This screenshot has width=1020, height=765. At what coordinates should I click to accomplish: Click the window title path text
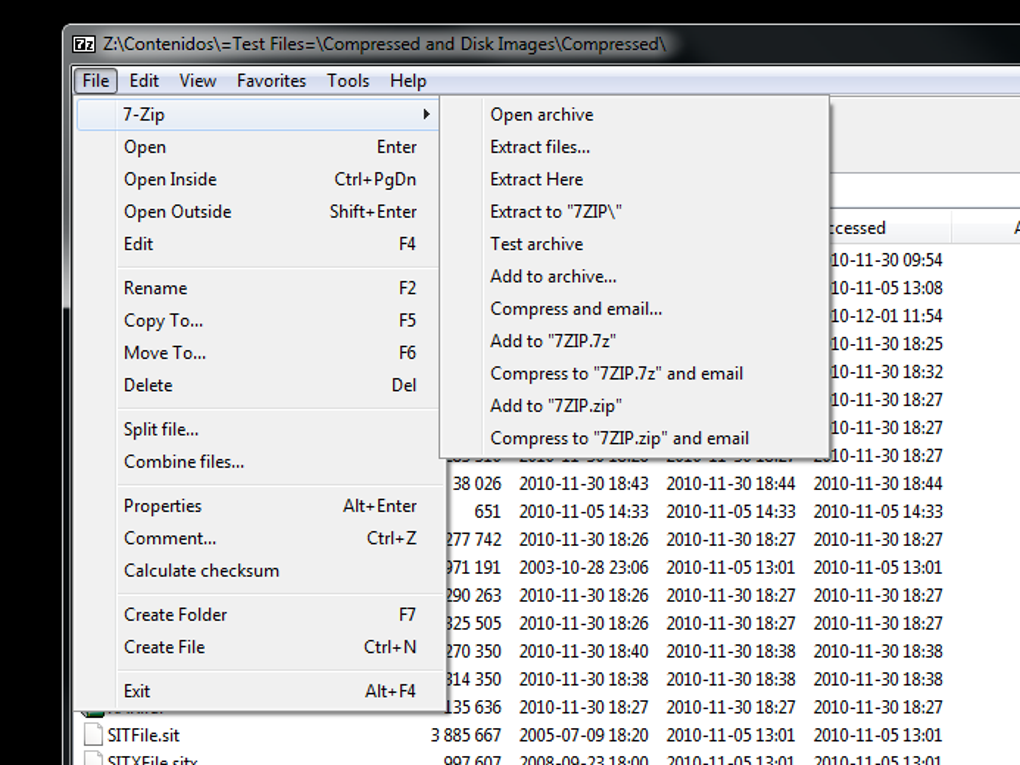coord(384,44)
